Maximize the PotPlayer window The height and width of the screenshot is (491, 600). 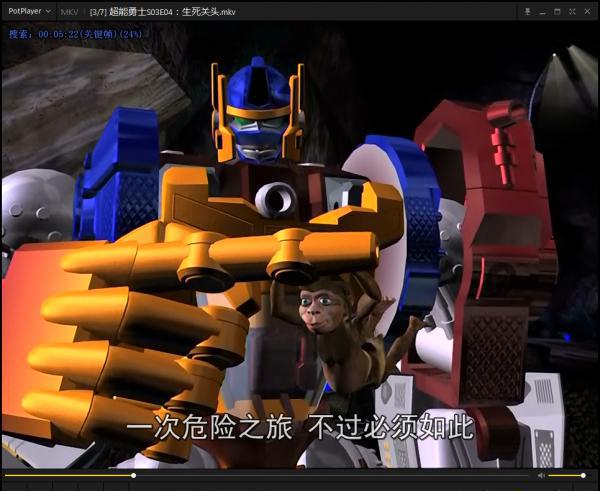[x=557, y=12]
